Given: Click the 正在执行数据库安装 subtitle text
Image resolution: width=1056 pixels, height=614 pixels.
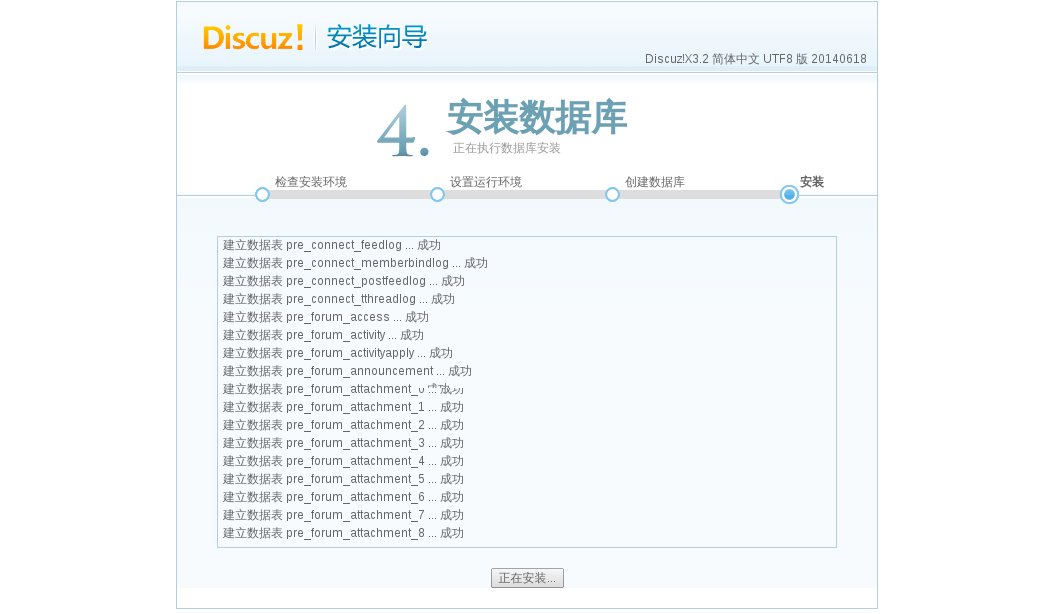Looking at the screenshot, I should [506, 148].
